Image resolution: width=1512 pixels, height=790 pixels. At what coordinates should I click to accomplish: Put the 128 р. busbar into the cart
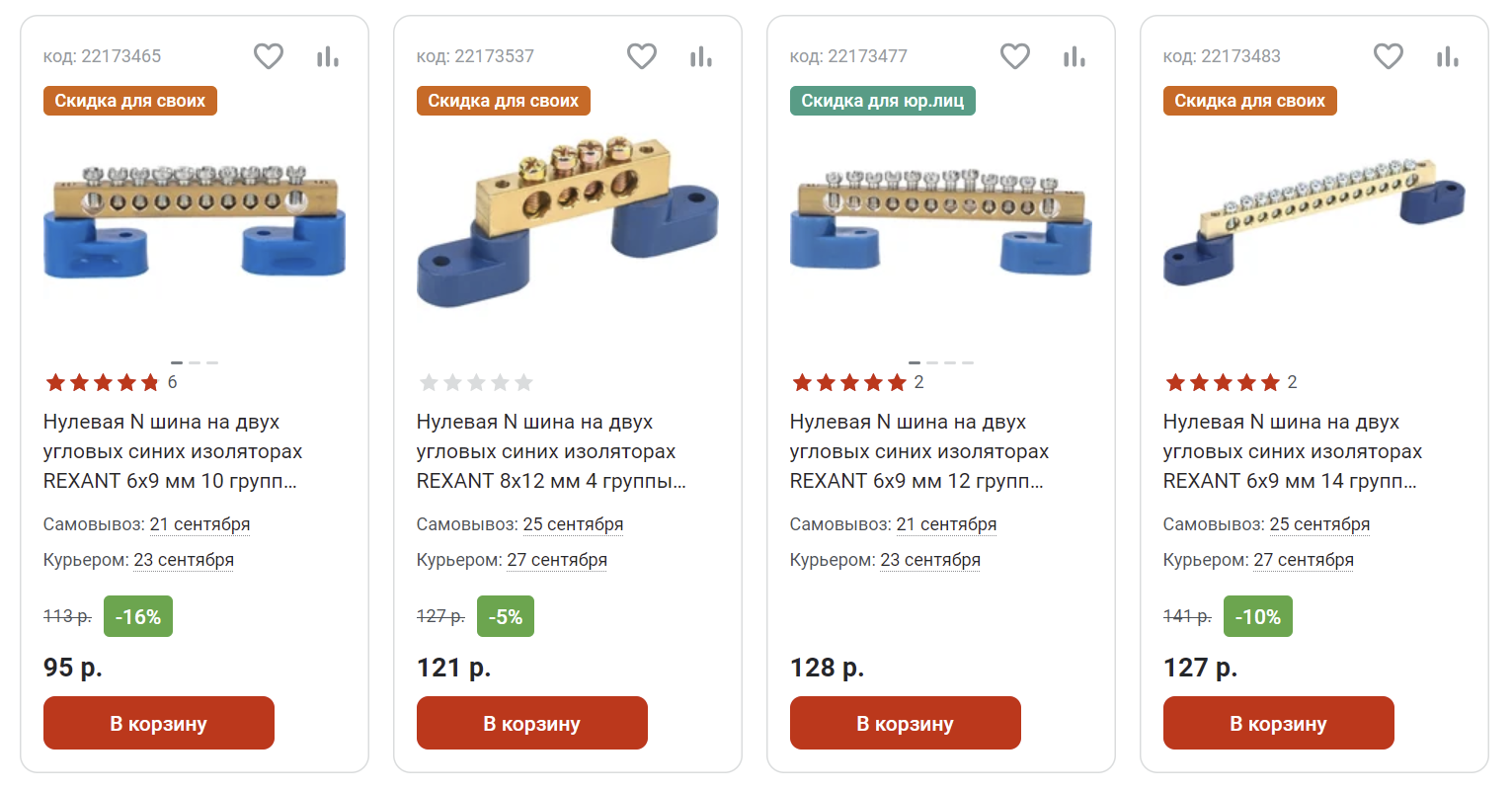[x=905, y=723]
